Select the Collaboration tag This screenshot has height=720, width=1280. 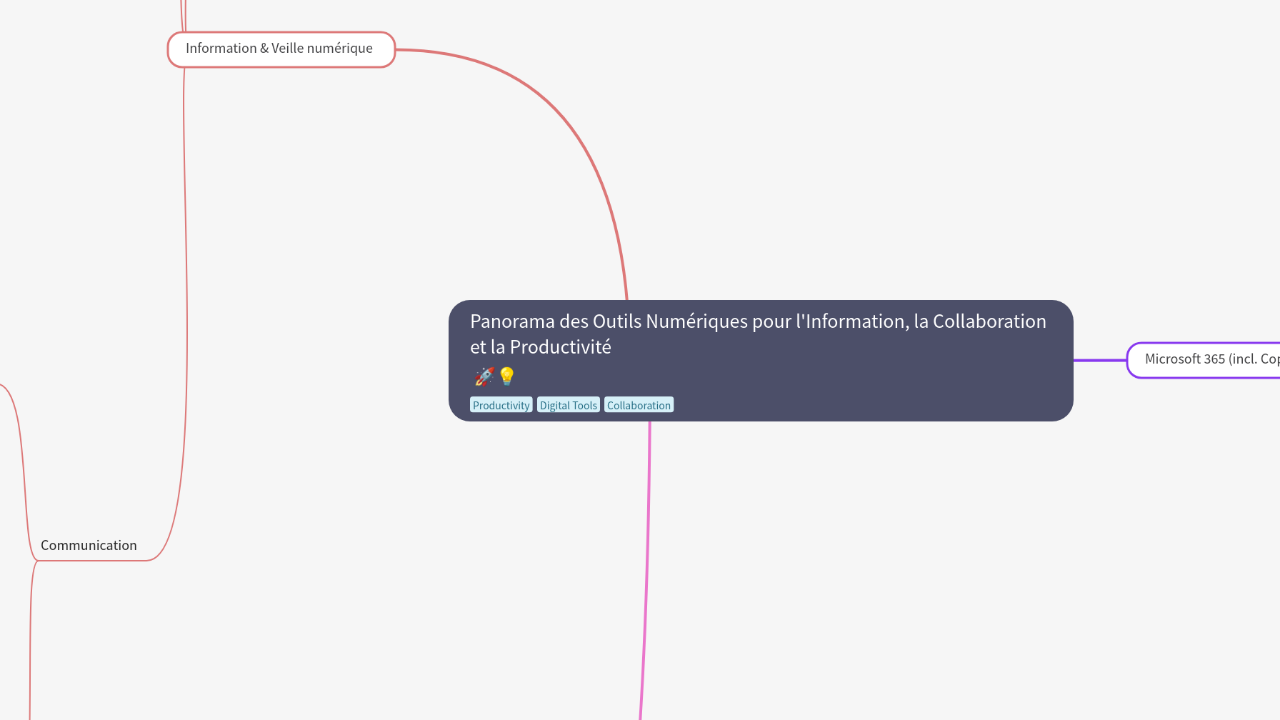coord(639,405)
